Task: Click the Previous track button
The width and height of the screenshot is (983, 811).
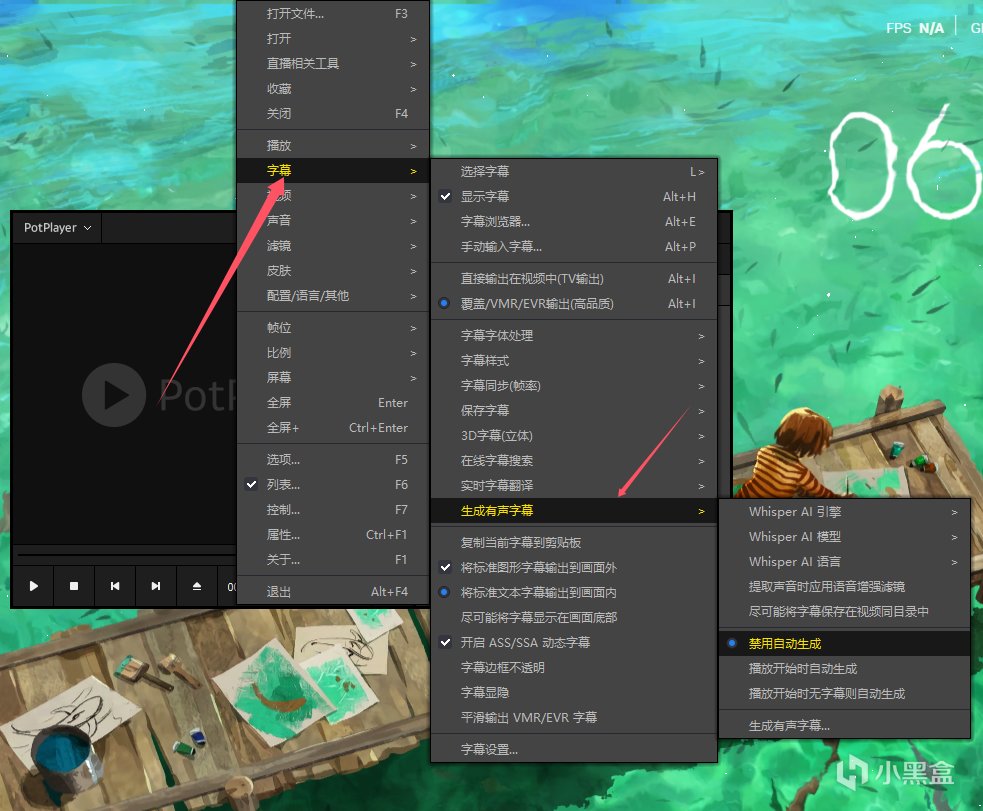Action: pos(115,586)
